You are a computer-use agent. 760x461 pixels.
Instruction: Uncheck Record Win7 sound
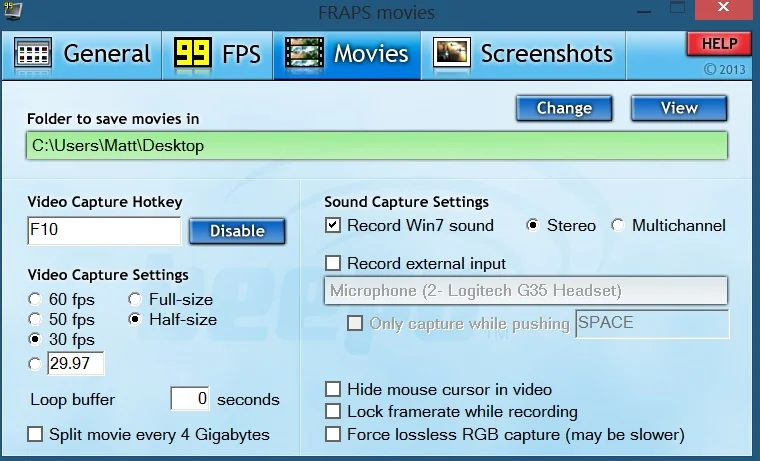[x=410, y=225]
